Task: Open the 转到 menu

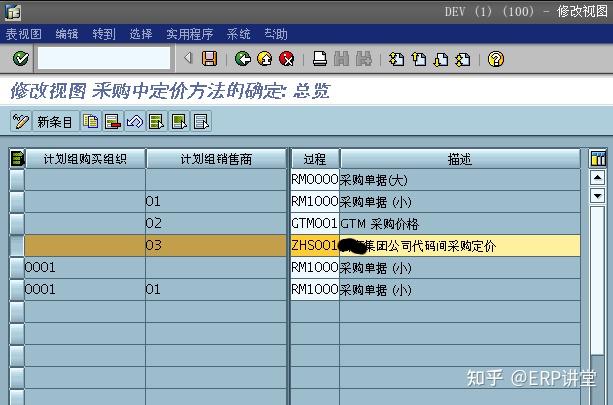Action: tap(104, 34)
